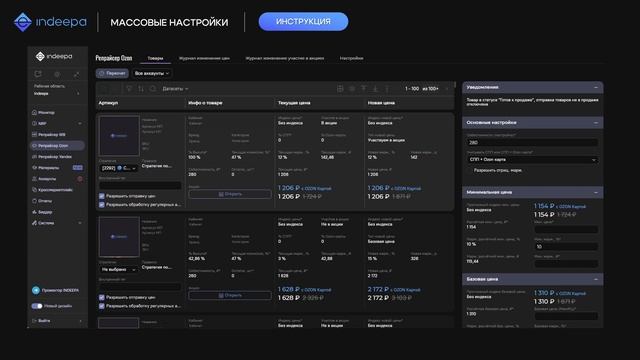Expand the МРР sidebar section
Image resolution: width=640 pixels, height=360 pixels.
80,123
